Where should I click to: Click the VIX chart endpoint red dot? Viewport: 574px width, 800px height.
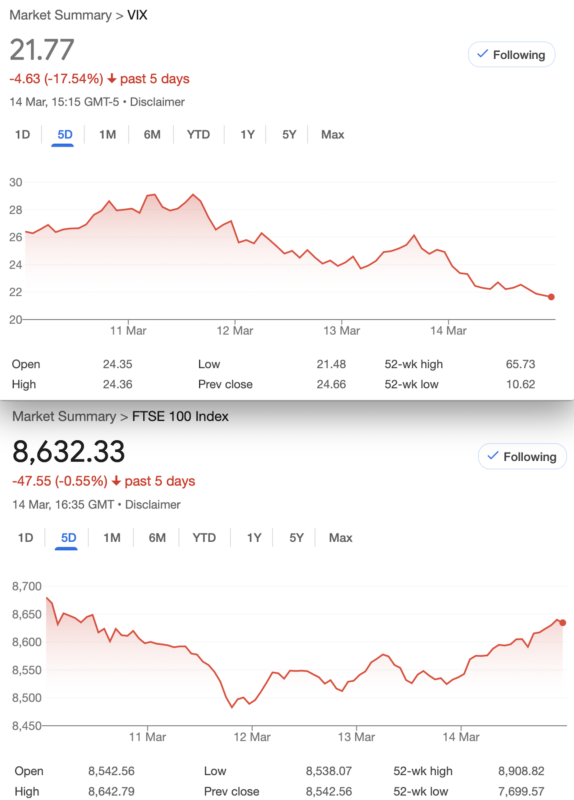tap(551, 297)
